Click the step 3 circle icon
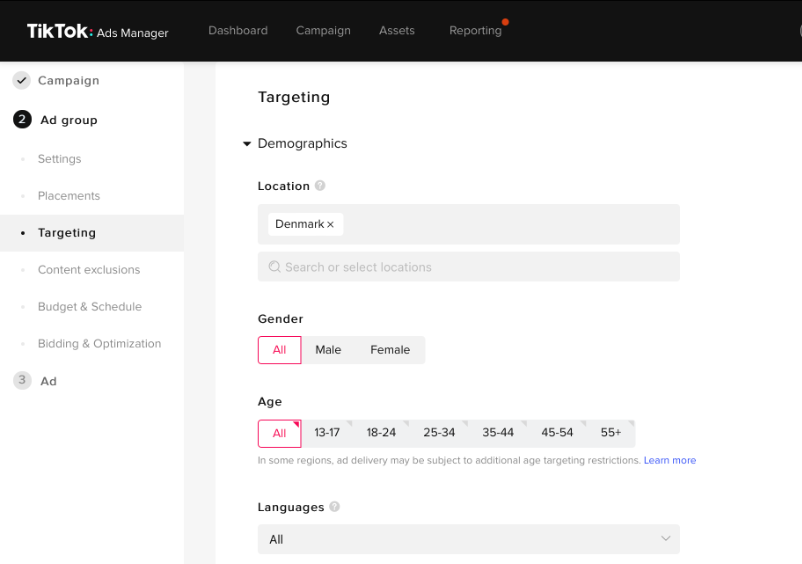Viewport: 802px width, 564px height. click(x=22, y=380)
